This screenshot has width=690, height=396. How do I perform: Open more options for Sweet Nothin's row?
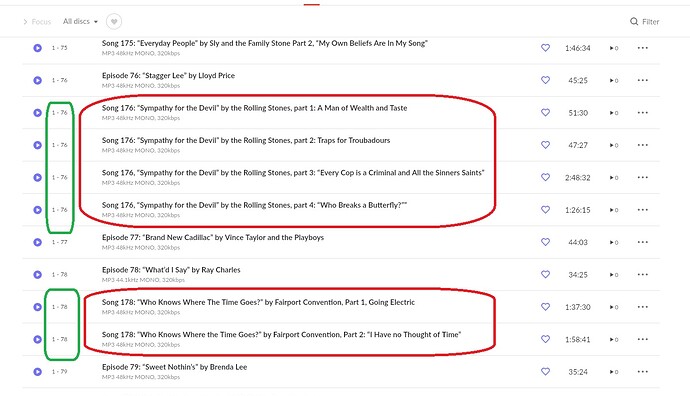coord(642,371)
